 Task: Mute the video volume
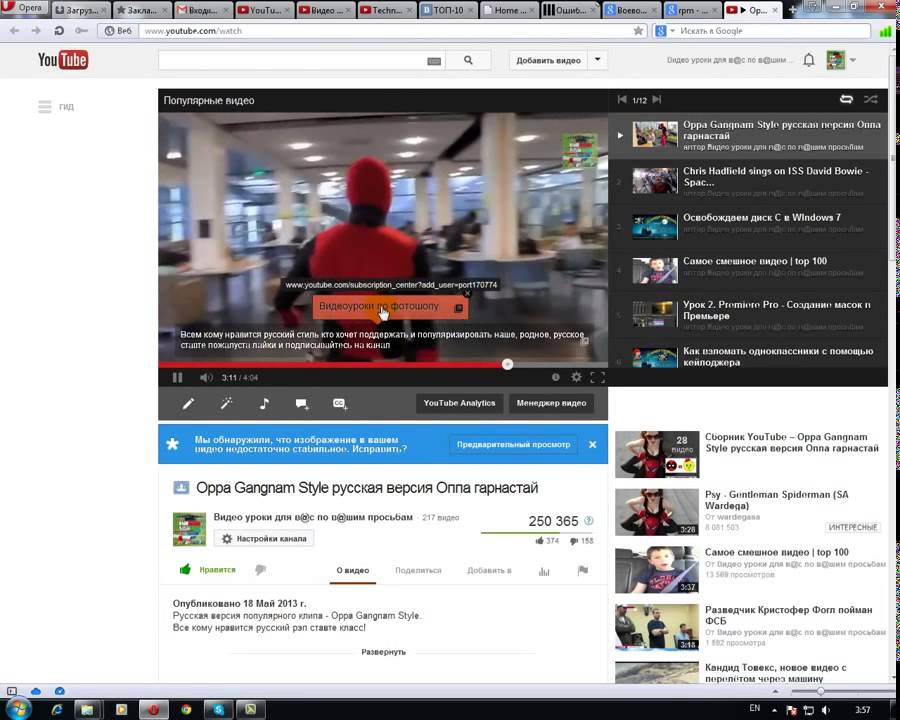pyautogui.click(x=206, y=377)
